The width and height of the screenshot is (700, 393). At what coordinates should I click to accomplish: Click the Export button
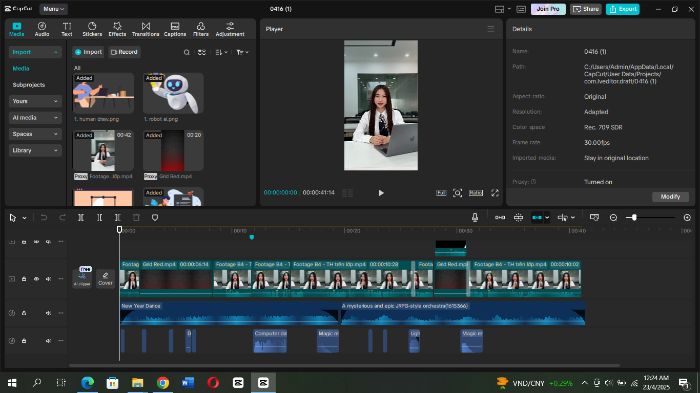click(622, 9)
